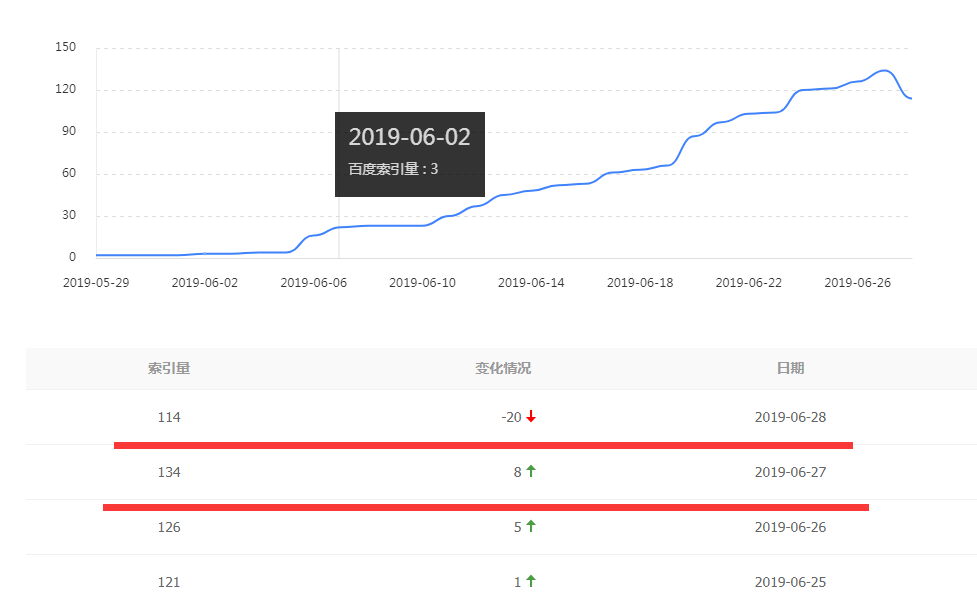Screen dimensions: 977x606
Task: Select the index value 121
Action: coord(169,582)
